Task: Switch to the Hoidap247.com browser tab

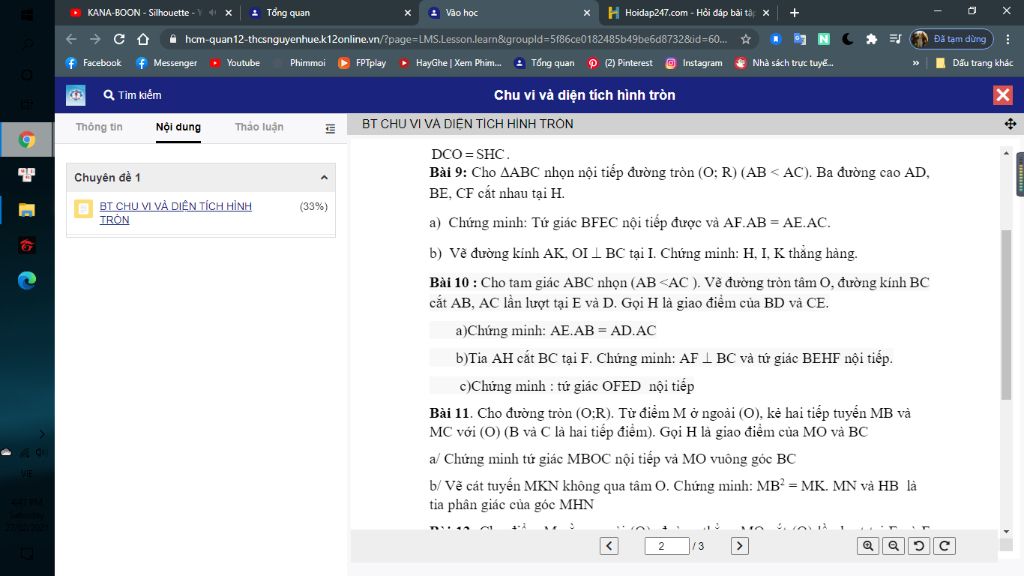Action: coord(688,12)
